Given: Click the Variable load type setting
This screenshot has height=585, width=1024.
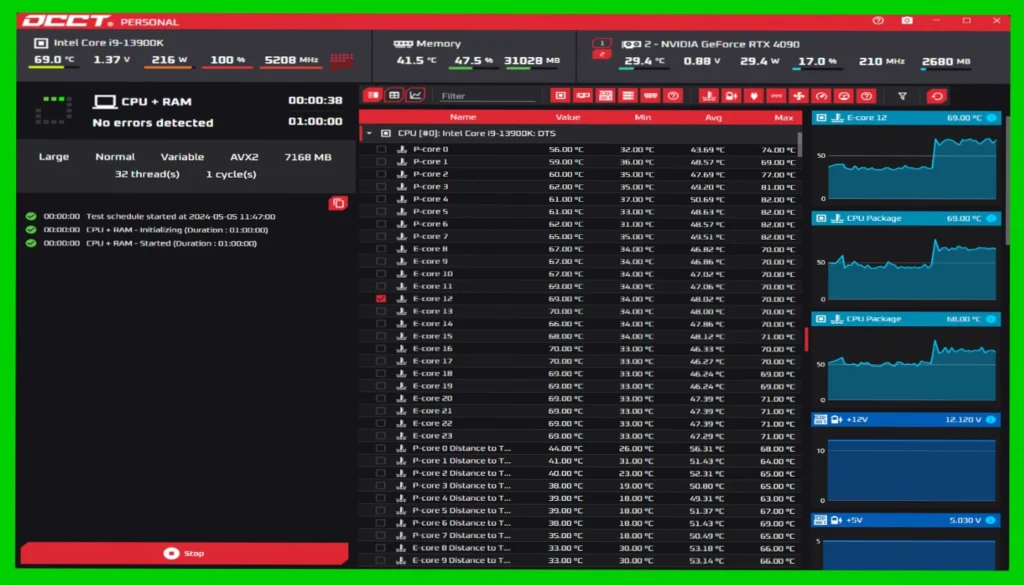Looking at the screenshot, I should pyautogui.click(x=182, y=157).
